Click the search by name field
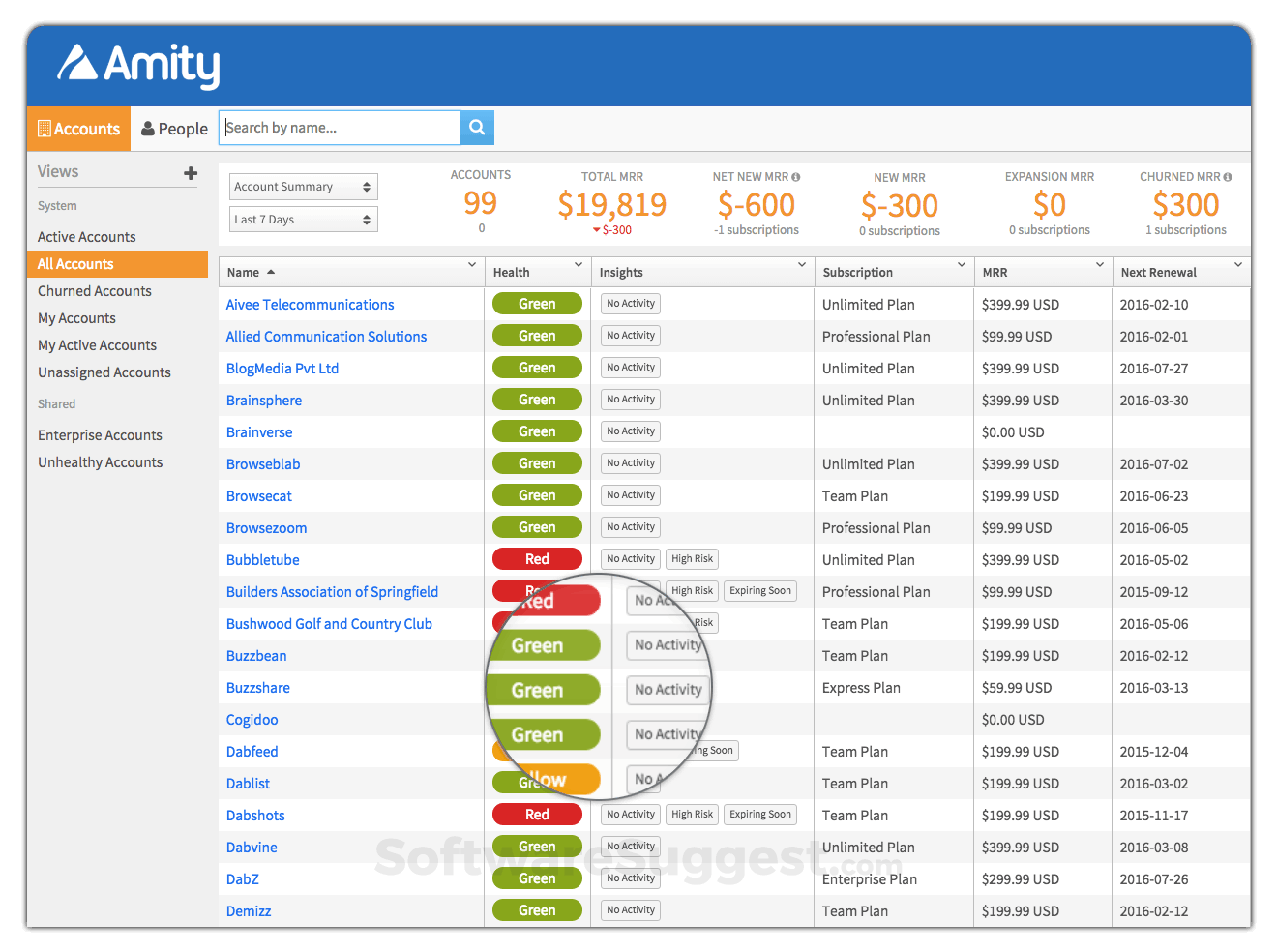1277x952 pixels. click(x=339, y=127)
